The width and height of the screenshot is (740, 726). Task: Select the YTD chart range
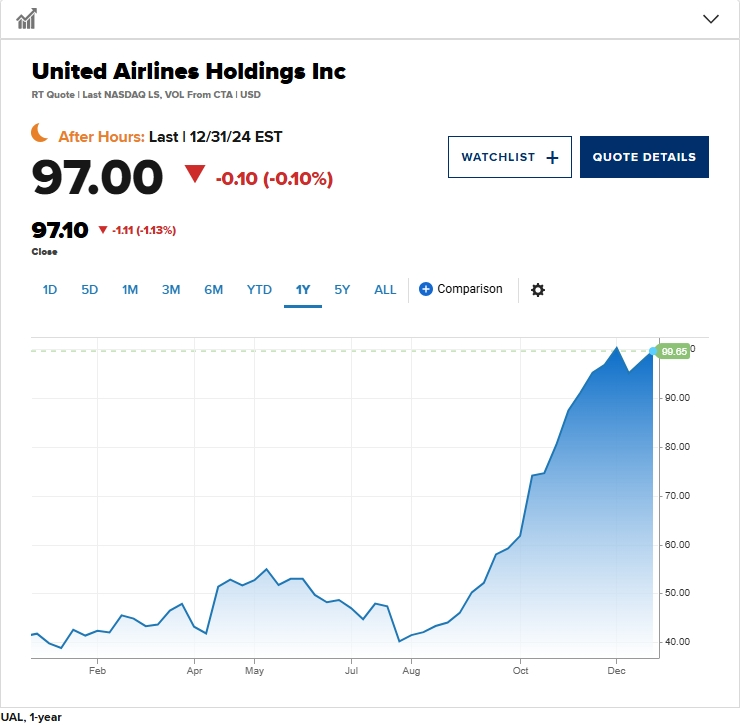tap(259, 290)
